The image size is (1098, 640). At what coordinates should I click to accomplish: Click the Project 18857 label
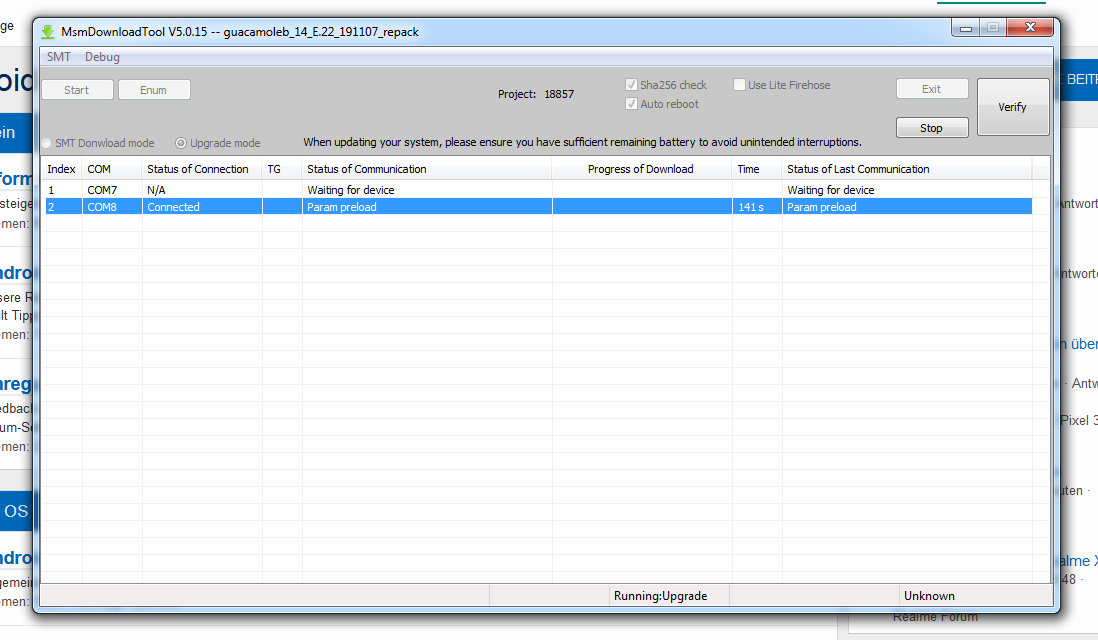point(536,94)
